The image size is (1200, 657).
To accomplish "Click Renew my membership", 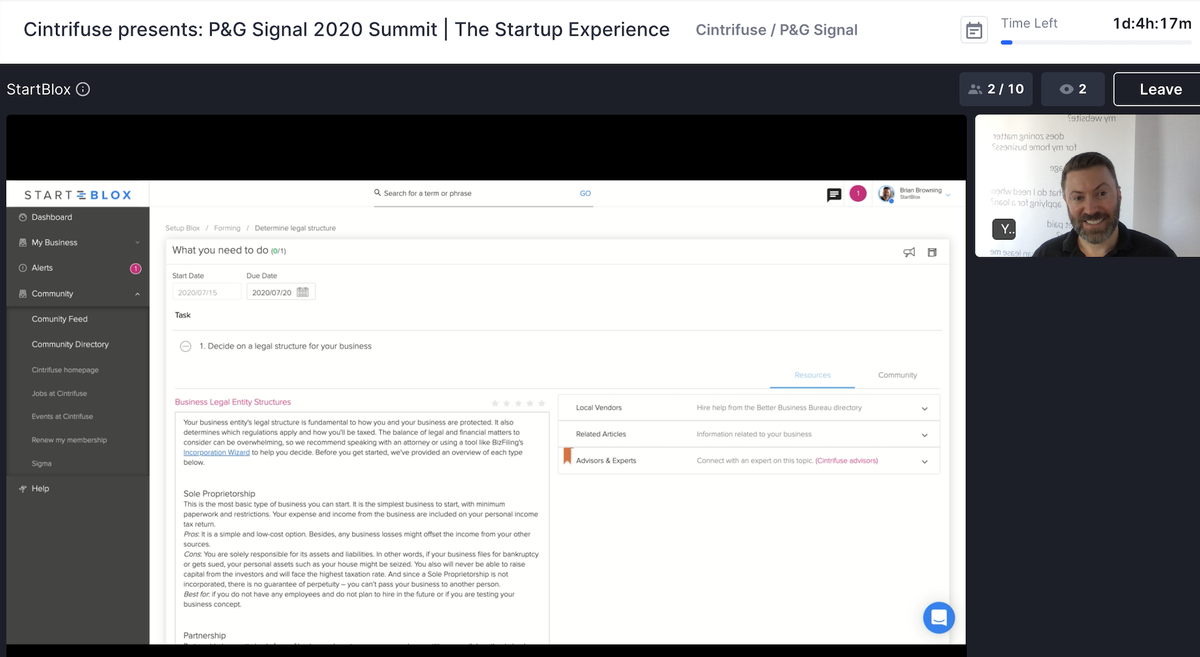I will coord(69,440).
